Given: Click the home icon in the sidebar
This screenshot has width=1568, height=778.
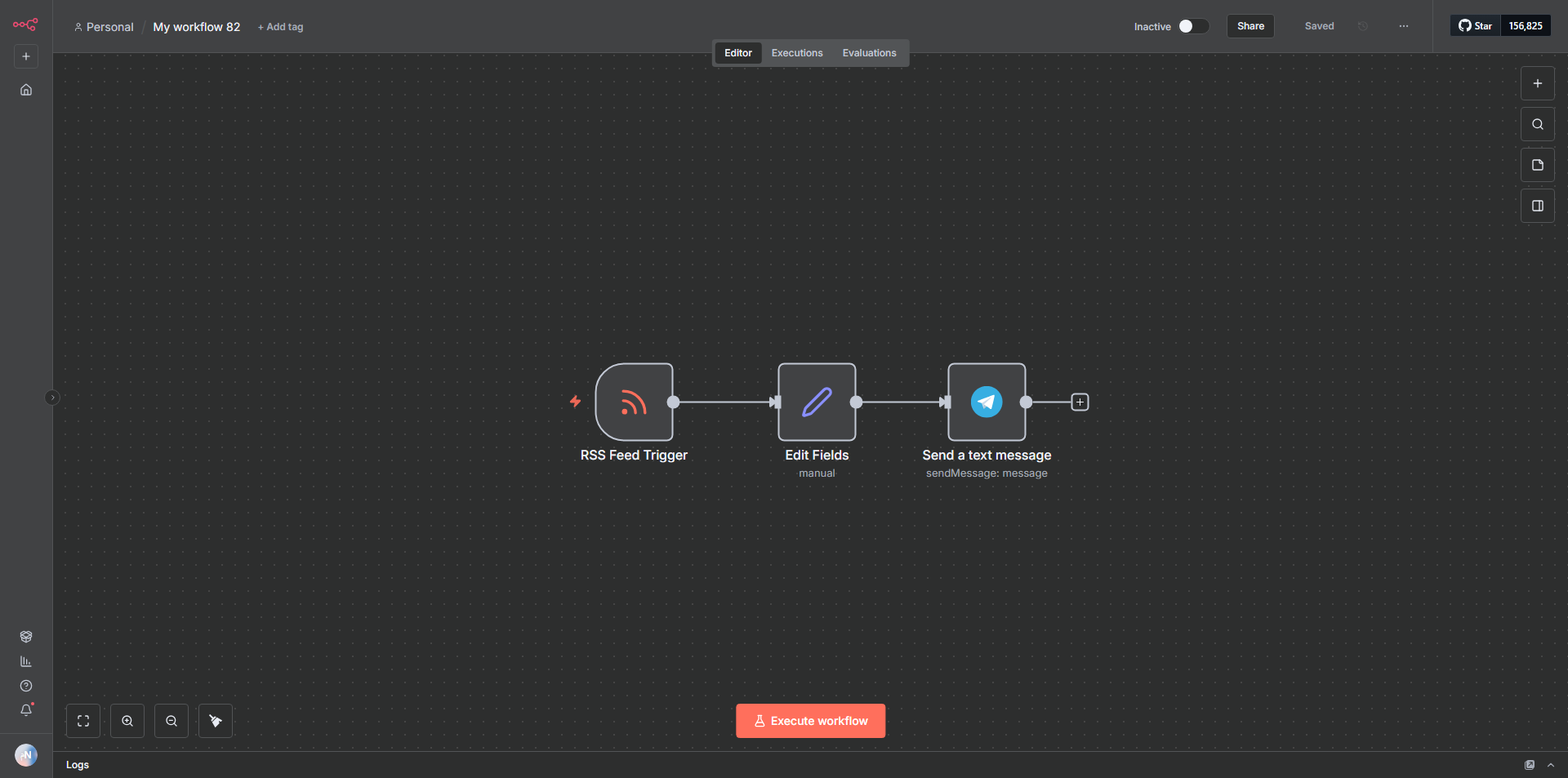Looking at the screenshot, I should point(26,90).
